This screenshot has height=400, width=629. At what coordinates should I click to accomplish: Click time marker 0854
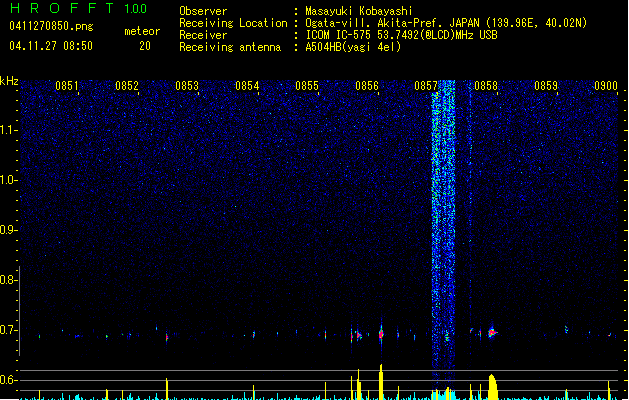pyautogui.click(x=247, y=86)
